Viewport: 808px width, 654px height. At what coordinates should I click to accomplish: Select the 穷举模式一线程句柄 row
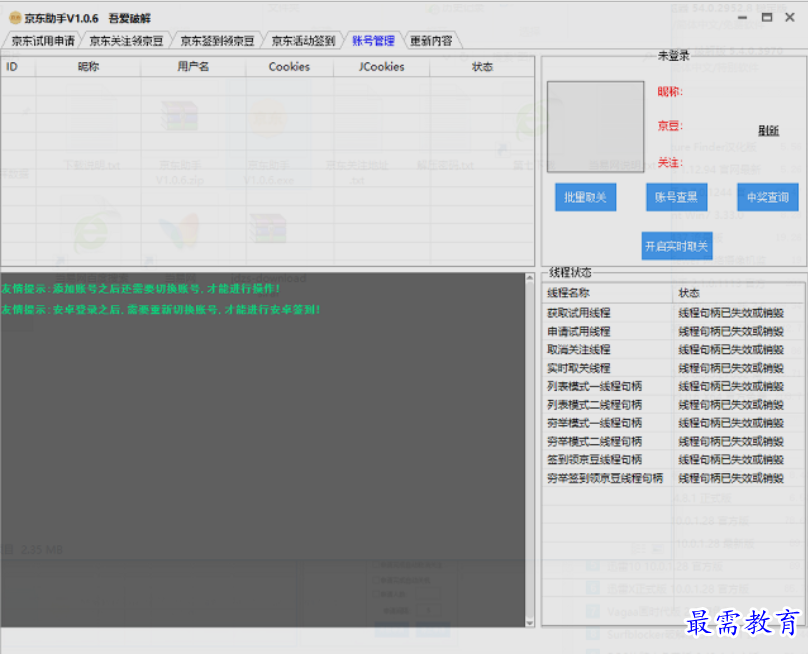click(x=673, y=423)
